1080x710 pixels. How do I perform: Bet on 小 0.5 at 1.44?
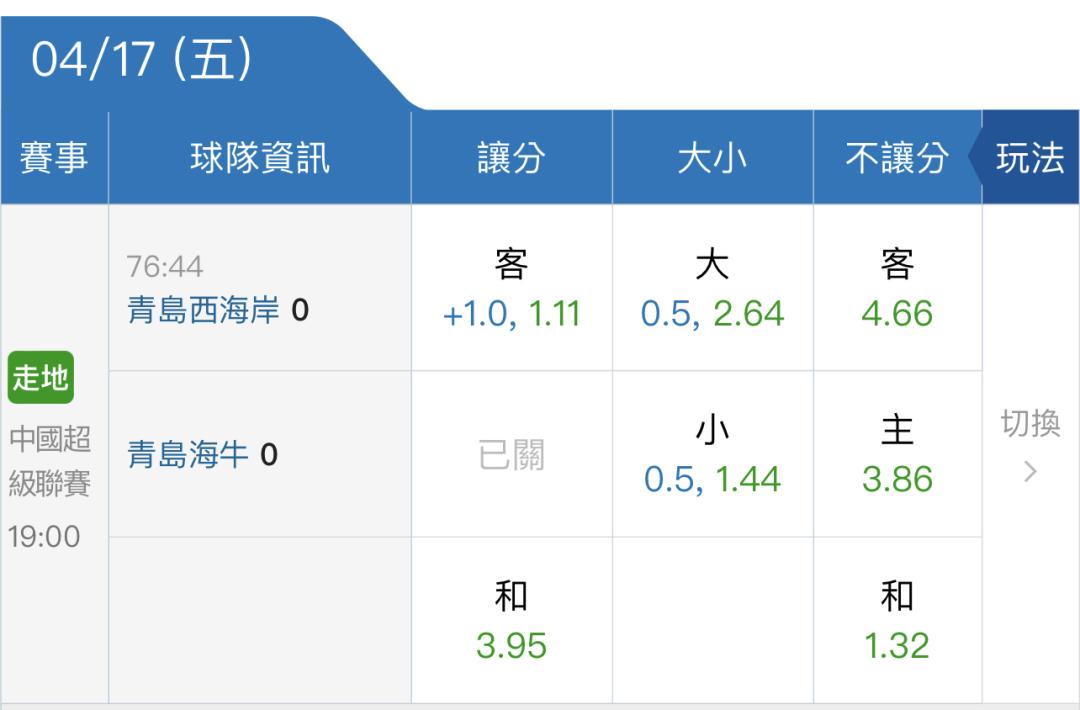tap(712, 455)
